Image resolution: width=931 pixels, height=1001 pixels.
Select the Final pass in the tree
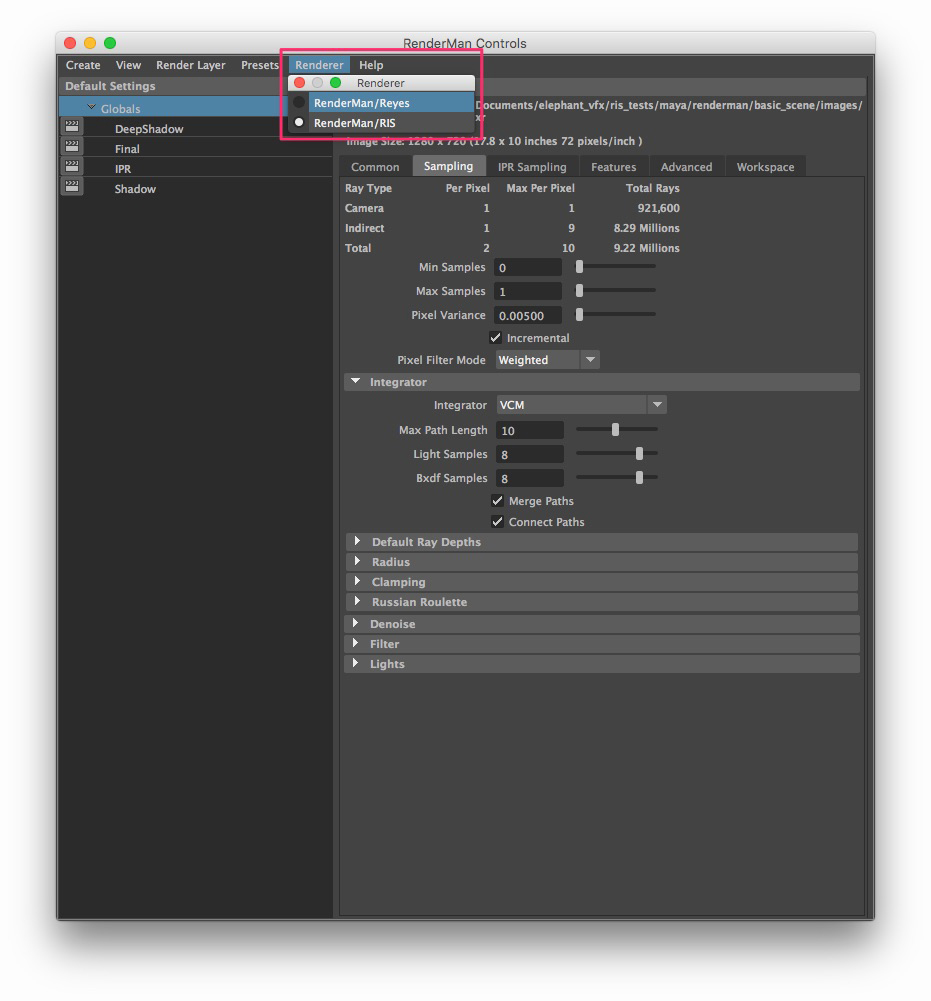click(127, 149)
